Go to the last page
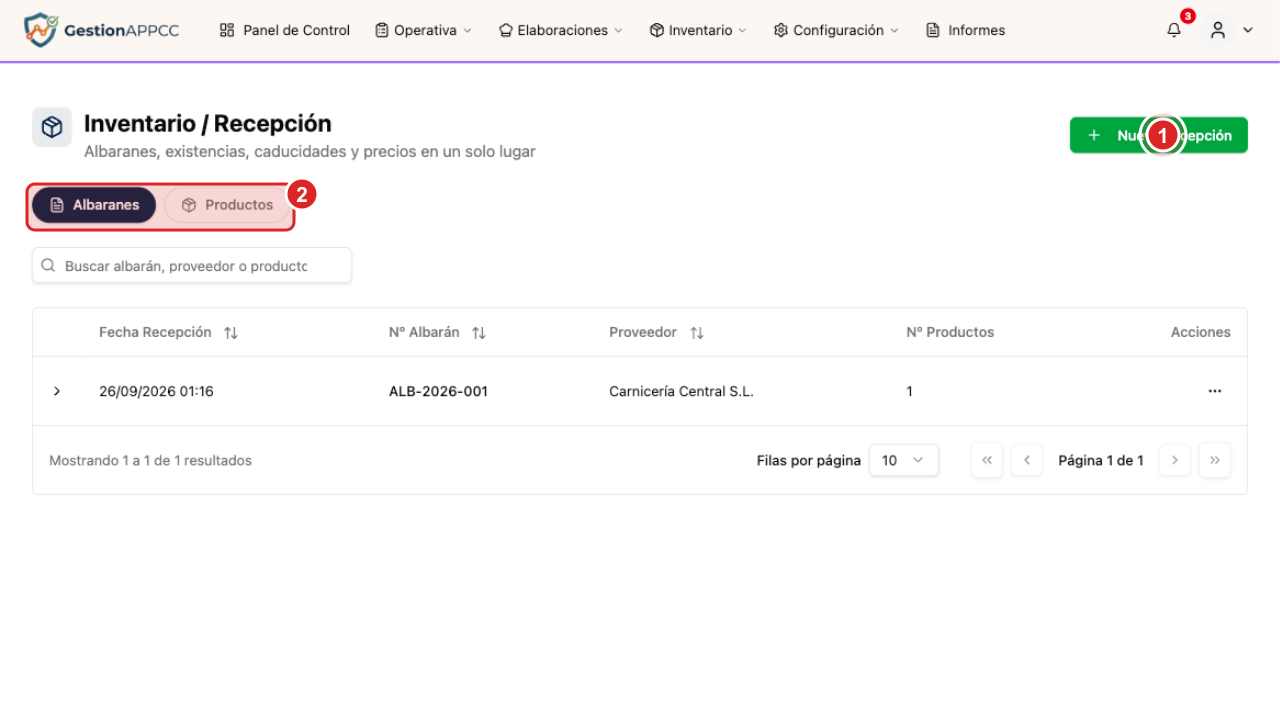This screenshot has height=720, width=1280. pos(1215,460)
